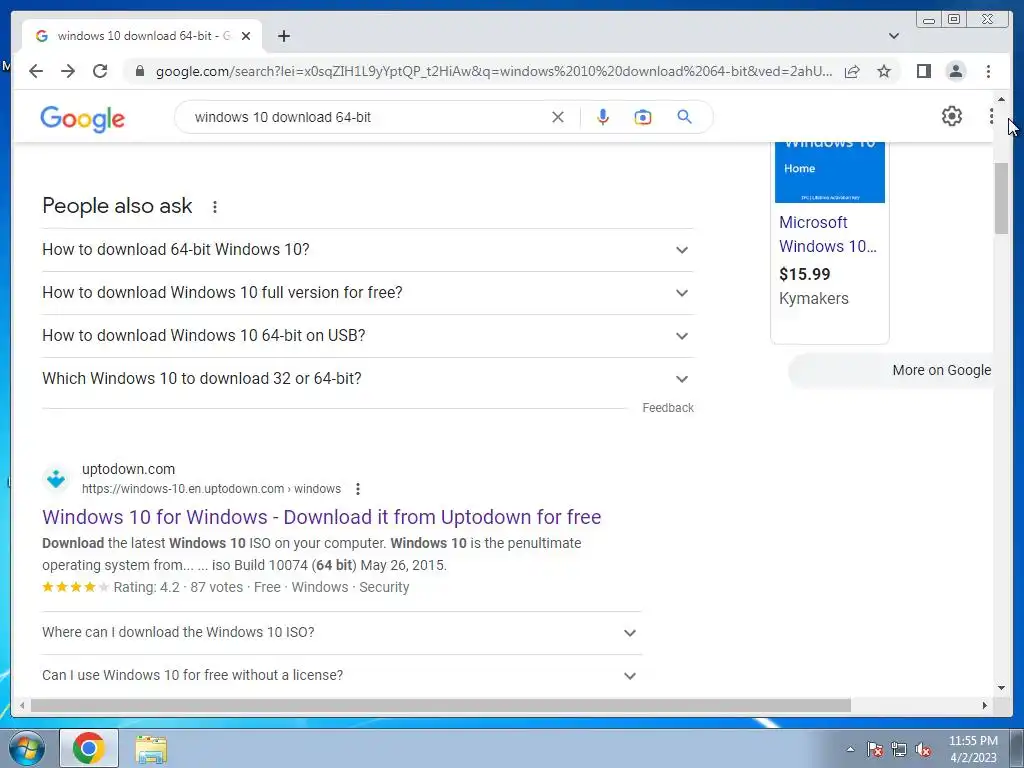Open Google apps dots near gear
Image resolution: width=1024 pixels, height=768 pixels.
[x=991, y=116]
